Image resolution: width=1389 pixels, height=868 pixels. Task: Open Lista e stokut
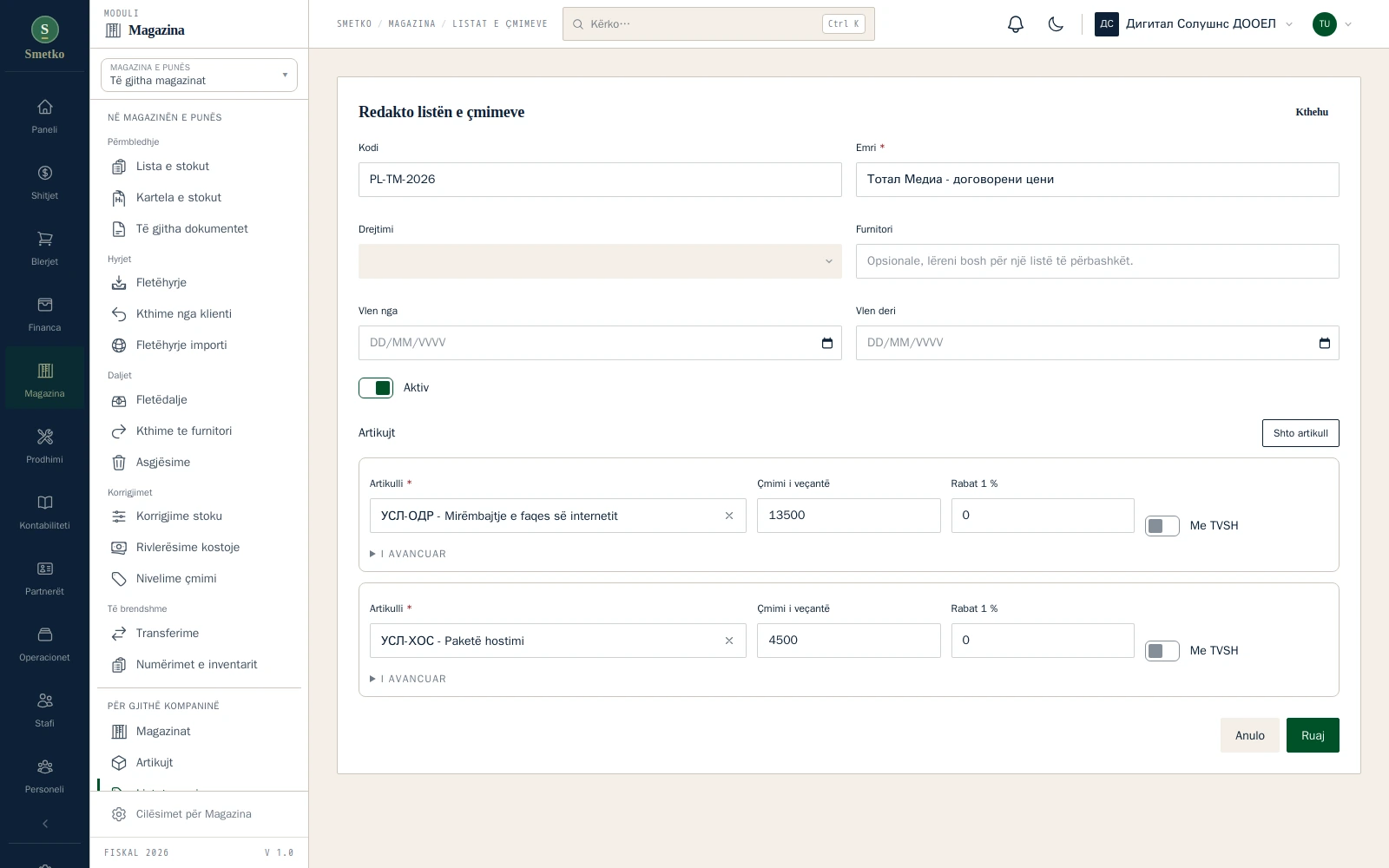coord(199,167)
